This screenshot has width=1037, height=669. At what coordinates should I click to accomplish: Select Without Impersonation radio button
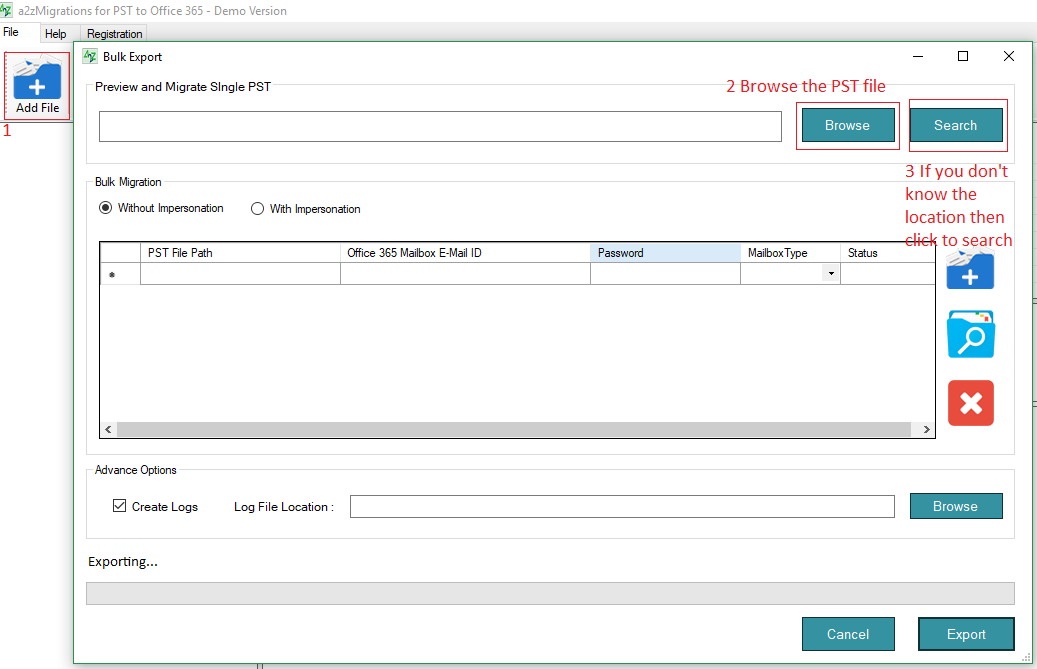pos(105,208)
